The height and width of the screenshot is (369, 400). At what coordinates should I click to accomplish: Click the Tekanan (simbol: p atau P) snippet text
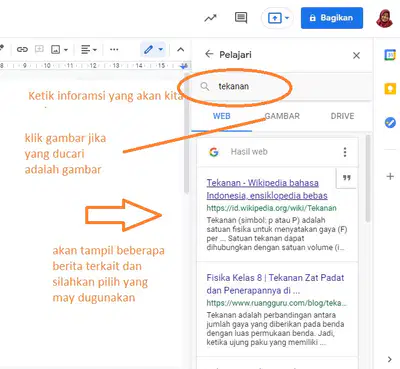point(277,234)
